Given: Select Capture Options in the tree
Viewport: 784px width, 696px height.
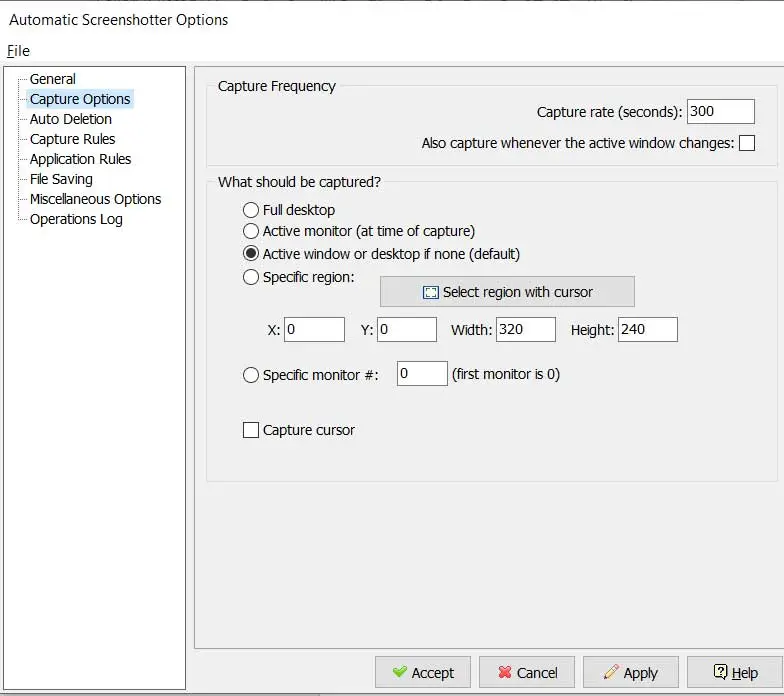Looking at the screenshot, I should pyautogui.click(x=80, y=98).
